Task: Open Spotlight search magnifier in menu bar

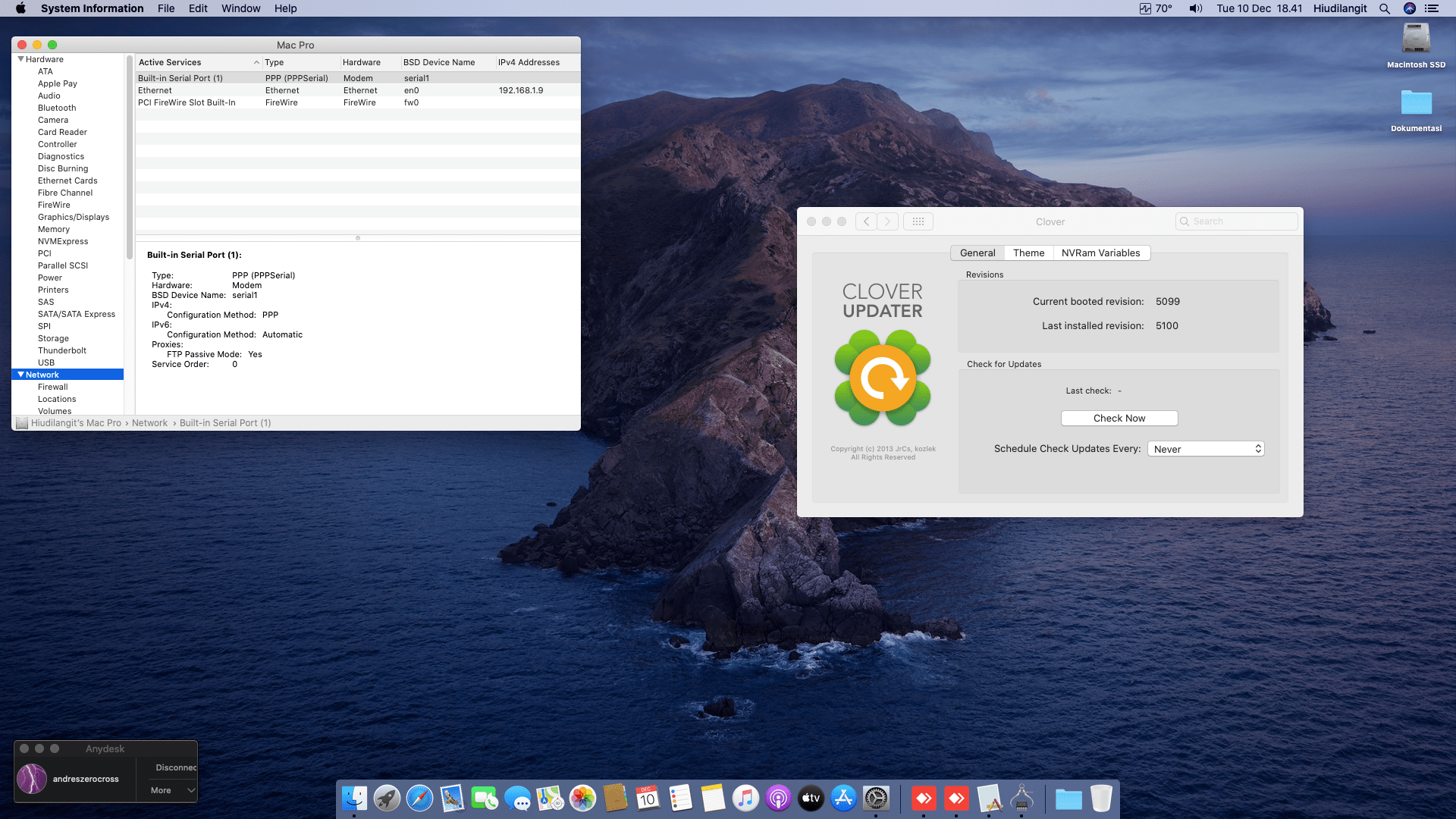Action: pos(1385,8)
